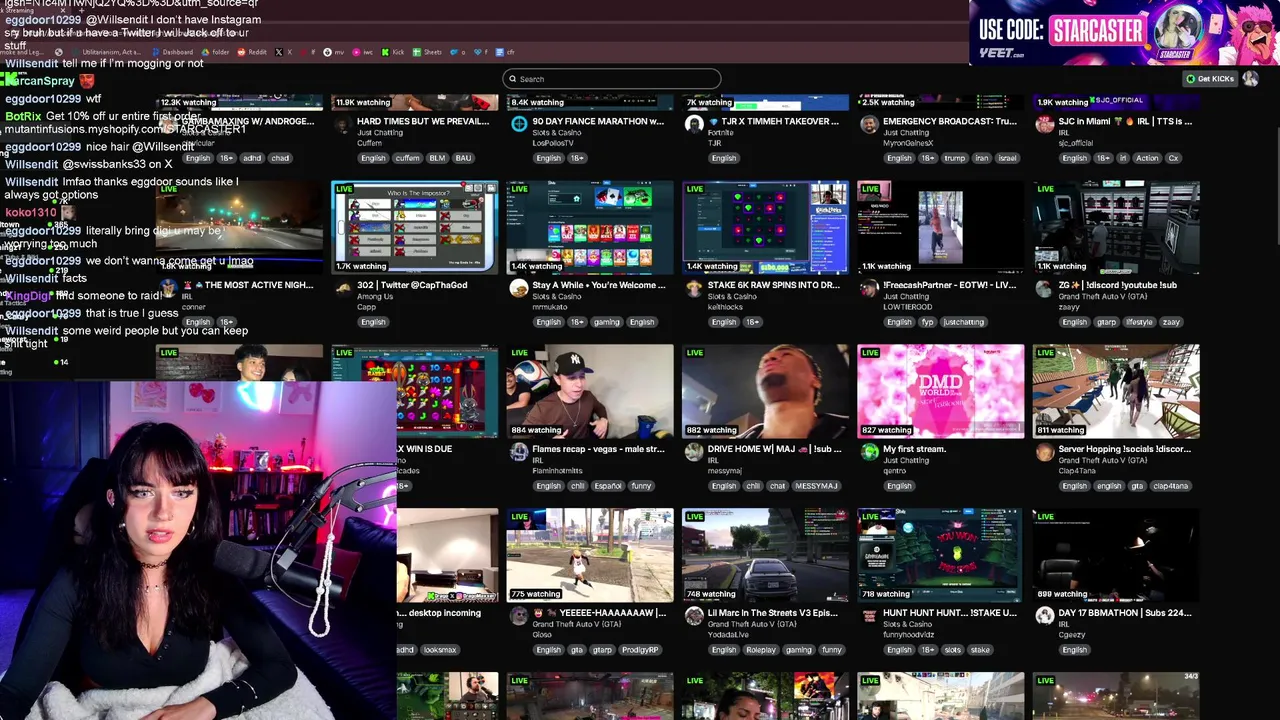The width and height of the screenshot is (1280, 720).
Task: Open 'HARD TIMES BUT WE PREVAIL' stream title
Action: [423, 121]
